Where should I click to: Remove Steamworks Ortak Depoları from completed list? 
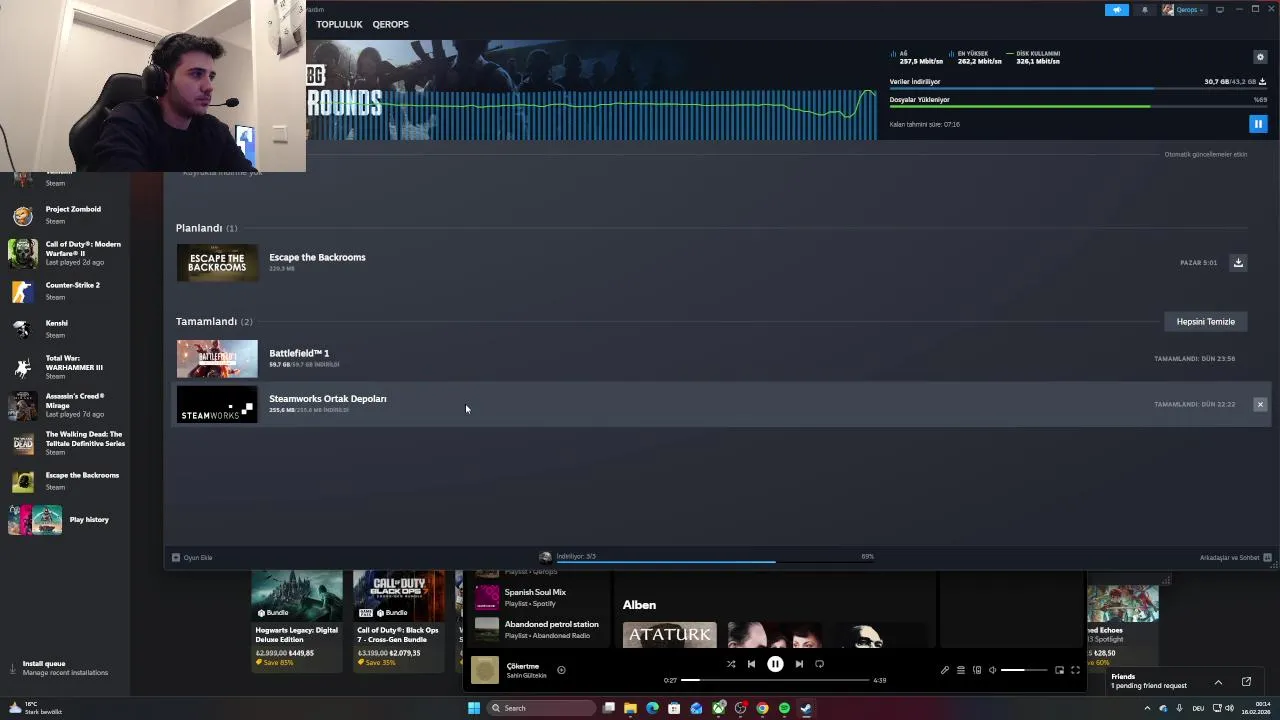[x=1260, y=404]
